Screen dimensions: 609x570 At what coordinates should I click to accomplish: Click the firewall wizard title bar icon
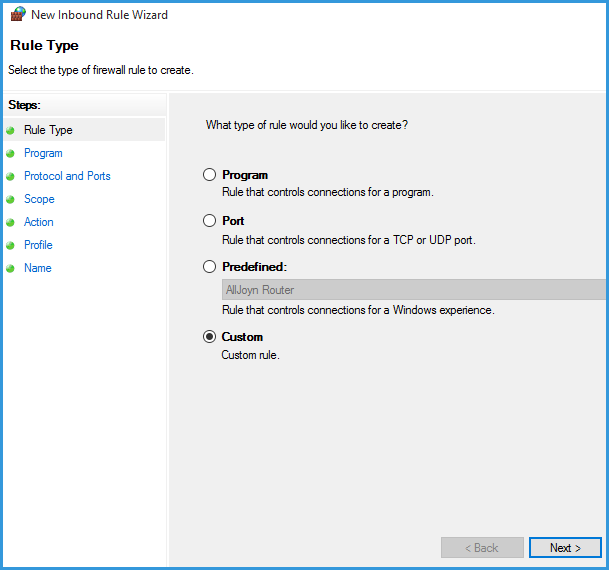(x=17, y=15)
